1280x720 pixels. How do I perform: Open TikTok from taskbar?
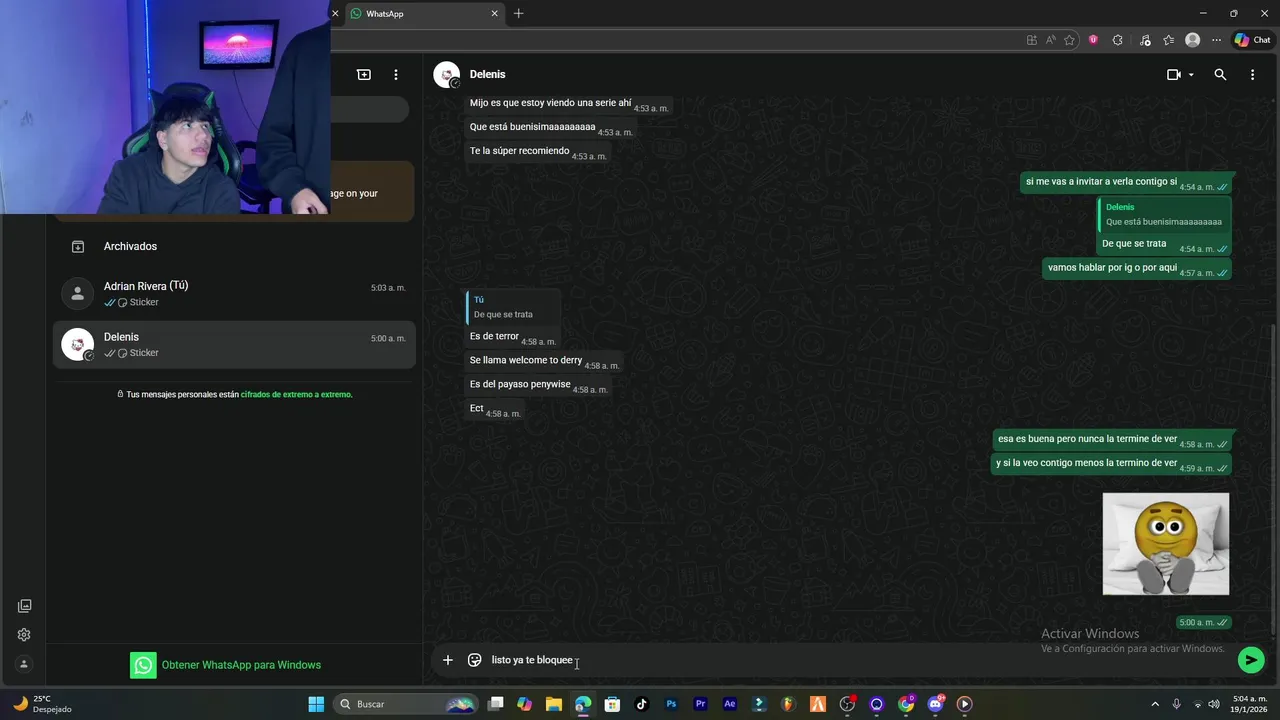point(642,704)
